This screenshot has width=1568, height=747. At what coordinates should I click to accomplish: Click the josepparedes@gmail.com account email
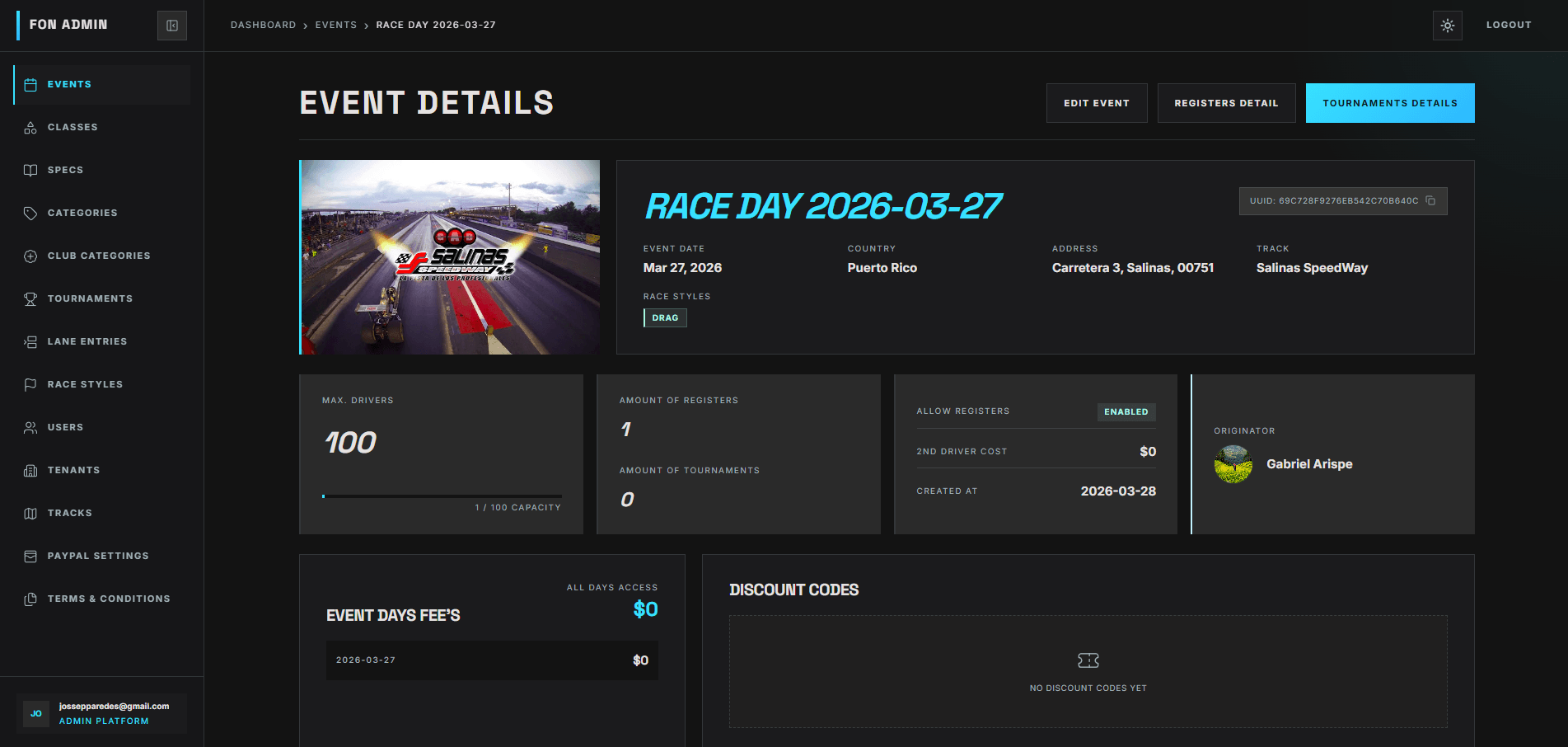click(x=114, y=707)
